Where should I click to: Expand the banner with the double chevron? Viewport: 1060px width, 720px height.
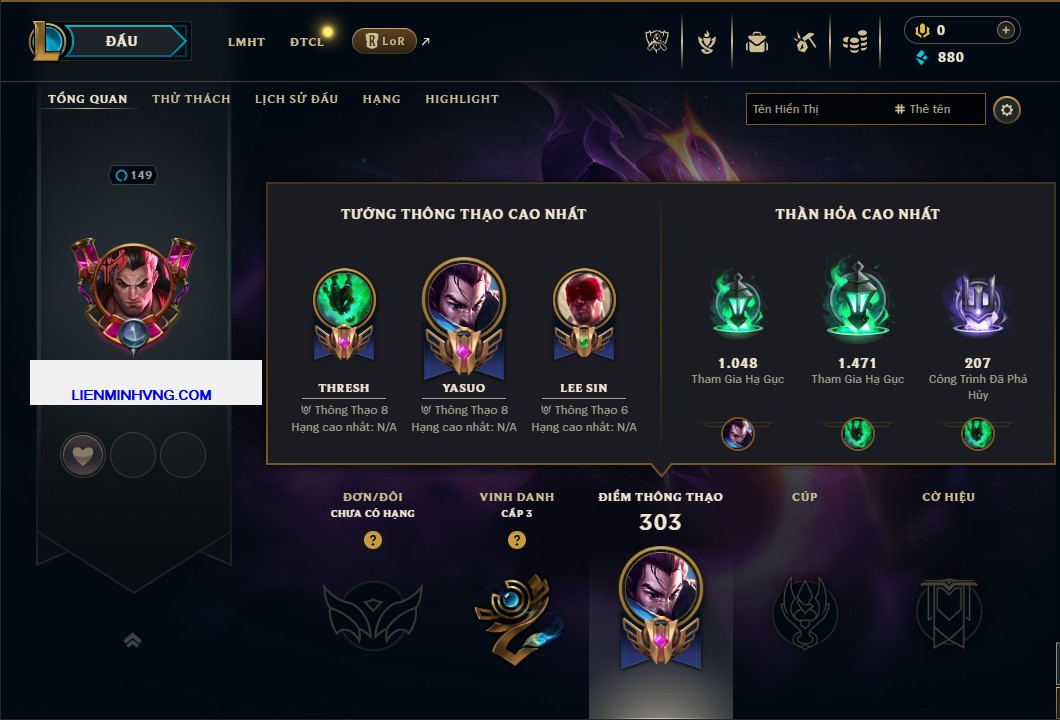(132, 640)
